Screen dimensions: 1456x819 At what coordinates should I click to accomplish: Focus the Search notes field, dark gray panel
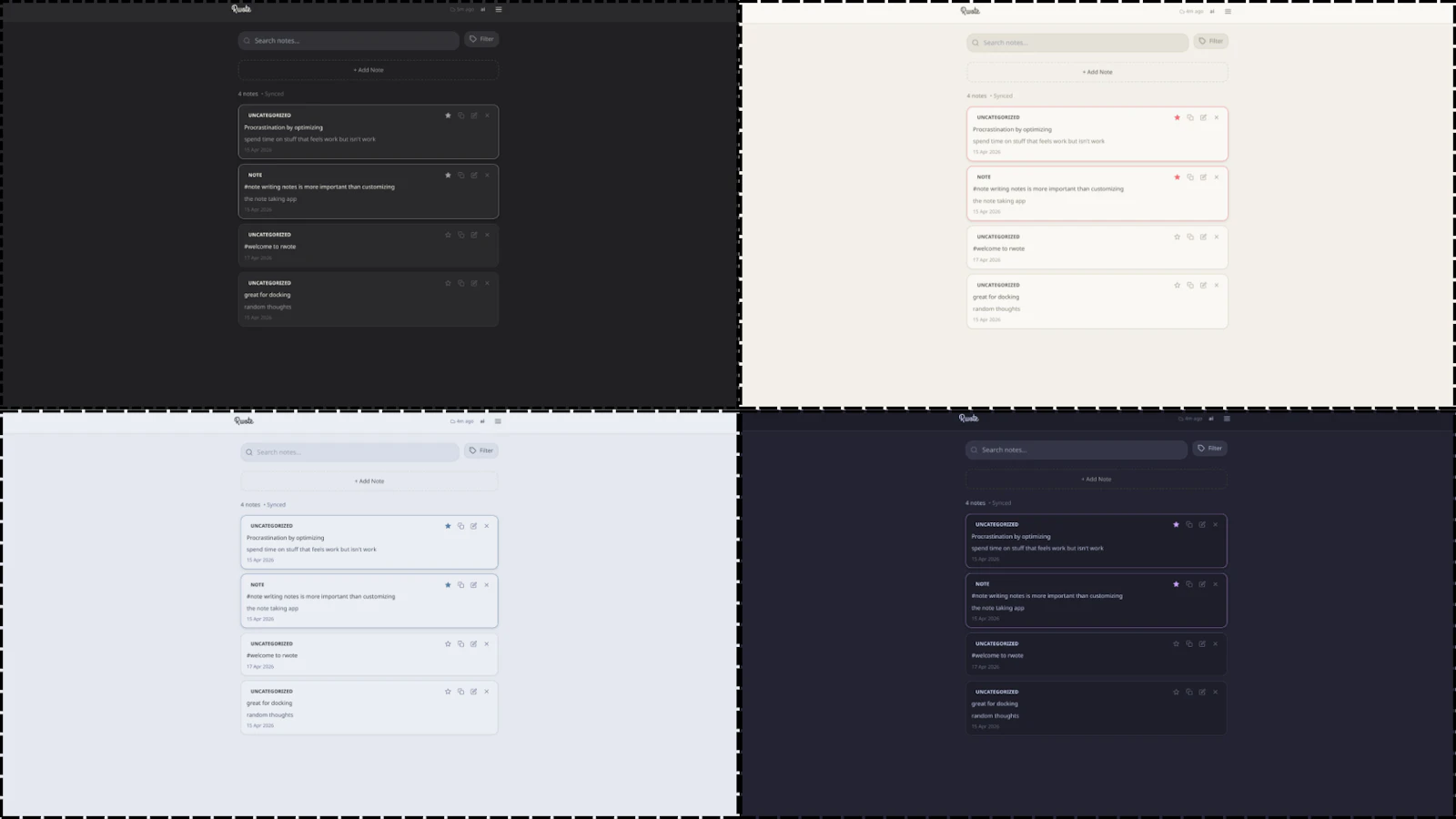point(349,41)
